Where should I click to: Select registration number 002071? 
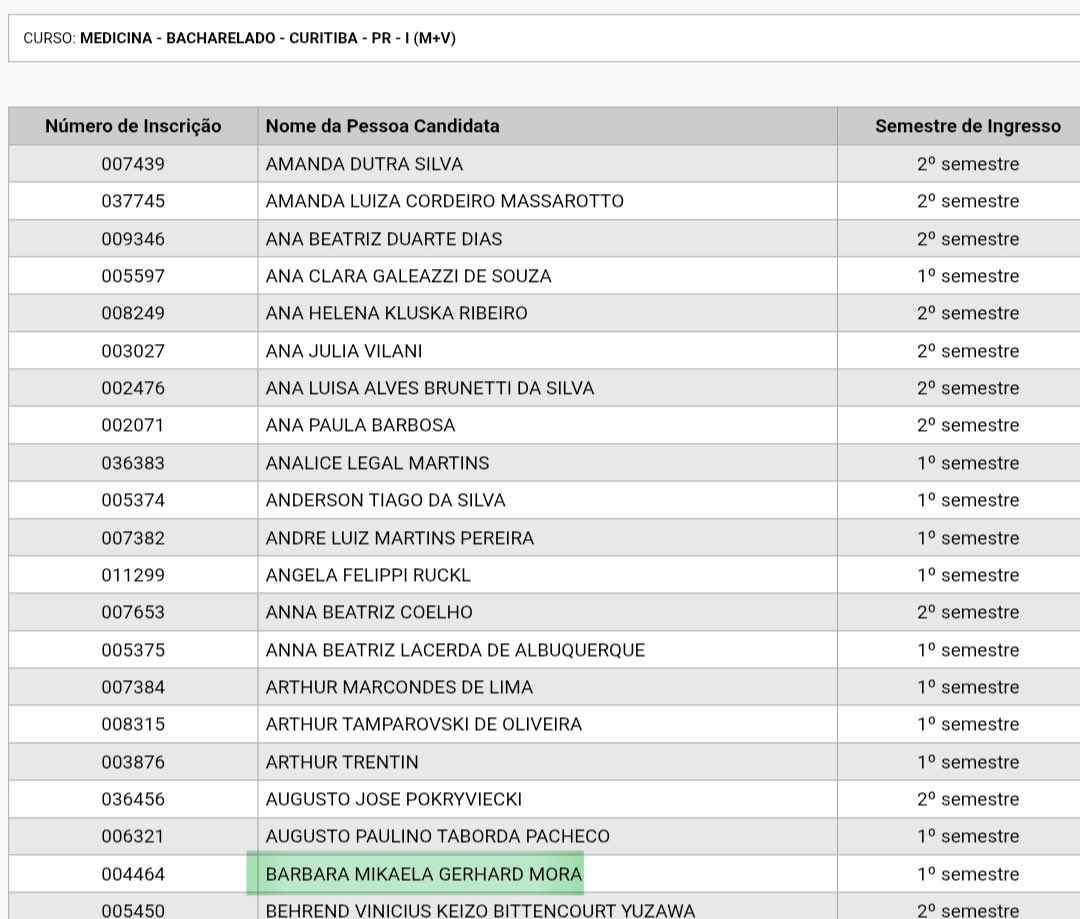pos(133,425)
